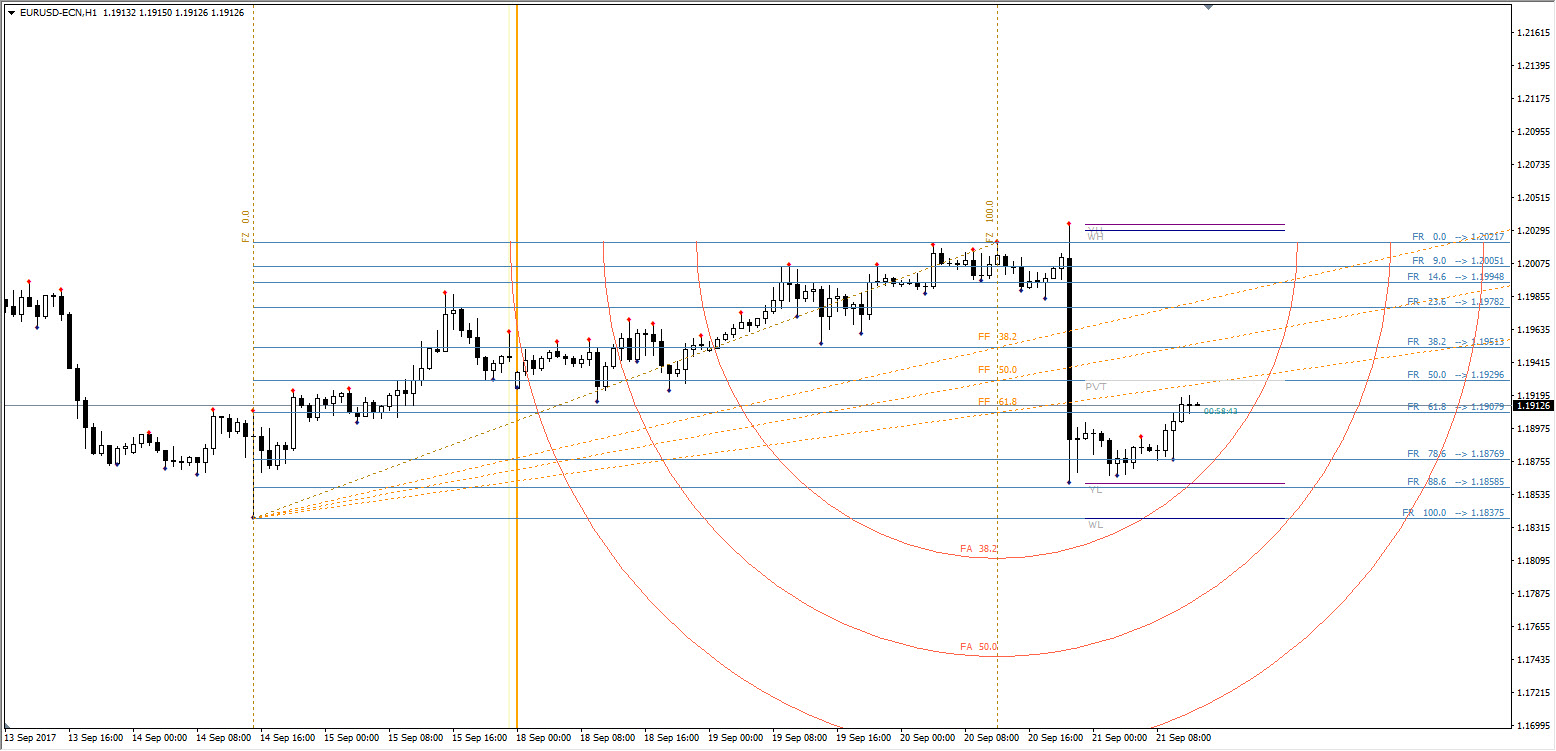Select the FF 38.2 Fibonacci fan label
Image resolution: width=1556 pixels, height=751 pixels.
(997, 337)
